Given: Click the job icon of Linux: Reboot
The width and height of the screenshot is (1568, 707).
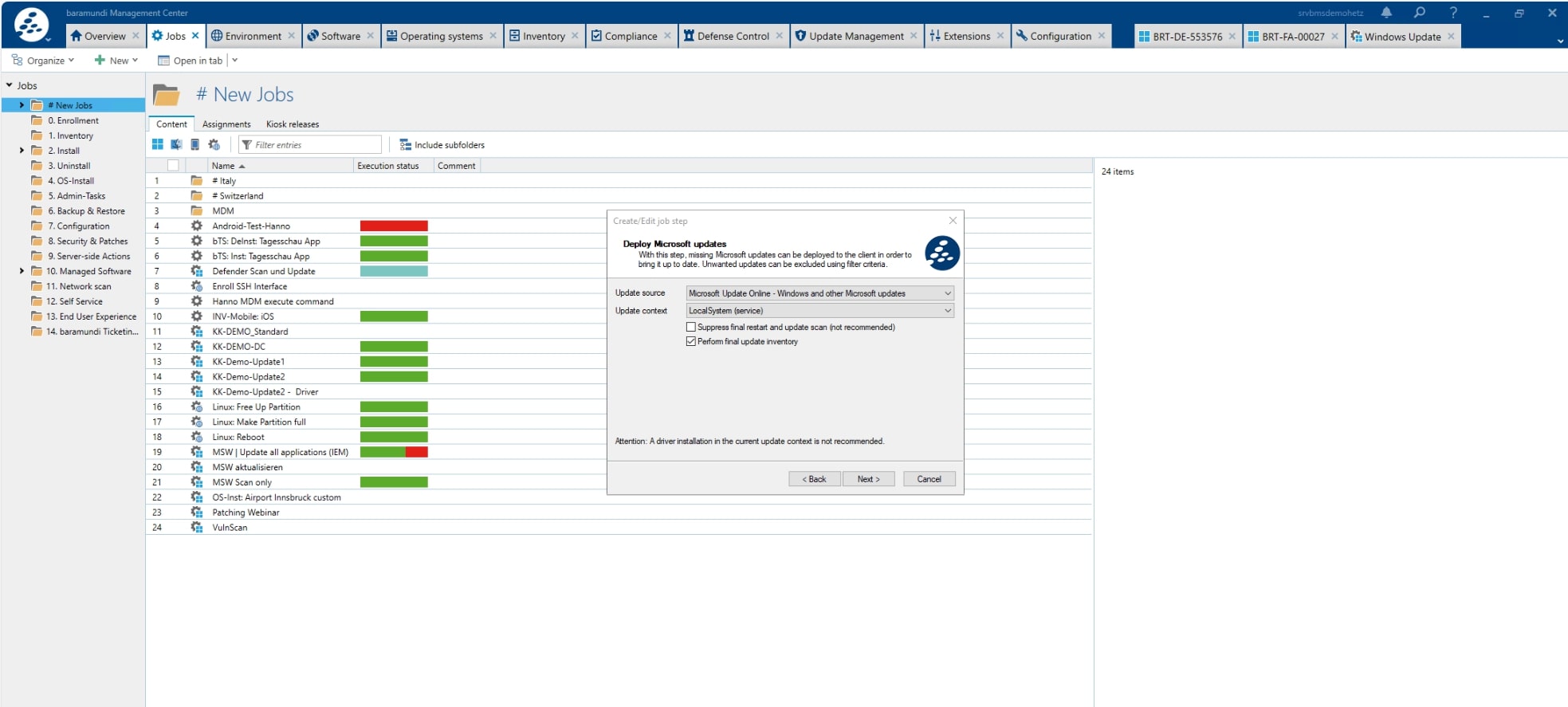Looking at the screenshot, I should (x=196, y=437).
